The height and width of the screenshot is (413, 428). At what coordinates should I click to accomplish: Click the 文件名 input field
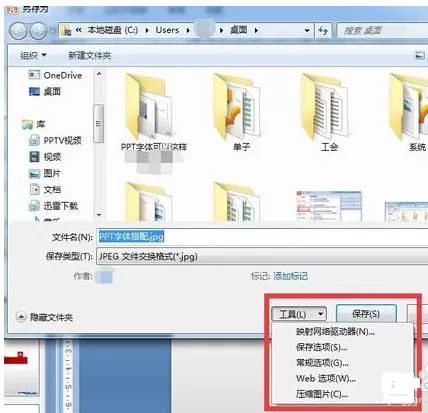262,237
